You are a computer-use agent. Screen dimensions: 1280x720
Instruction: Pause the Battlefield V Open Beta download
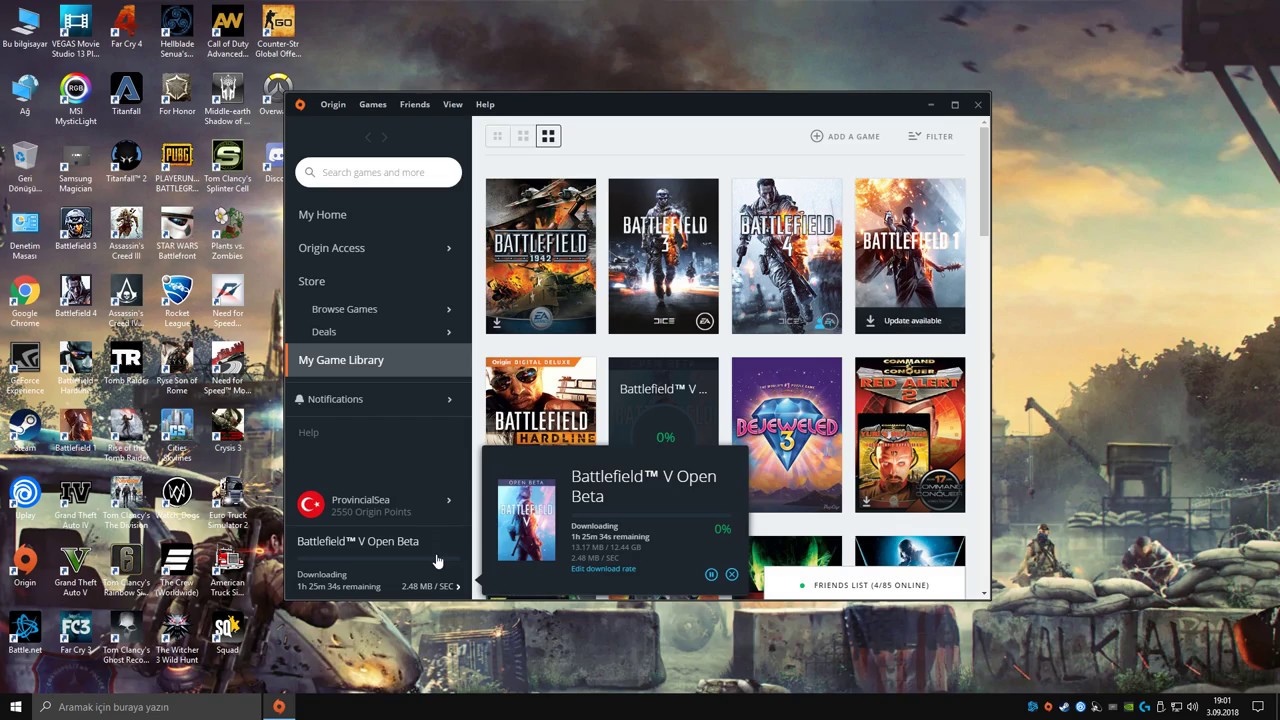pos(711,575)
